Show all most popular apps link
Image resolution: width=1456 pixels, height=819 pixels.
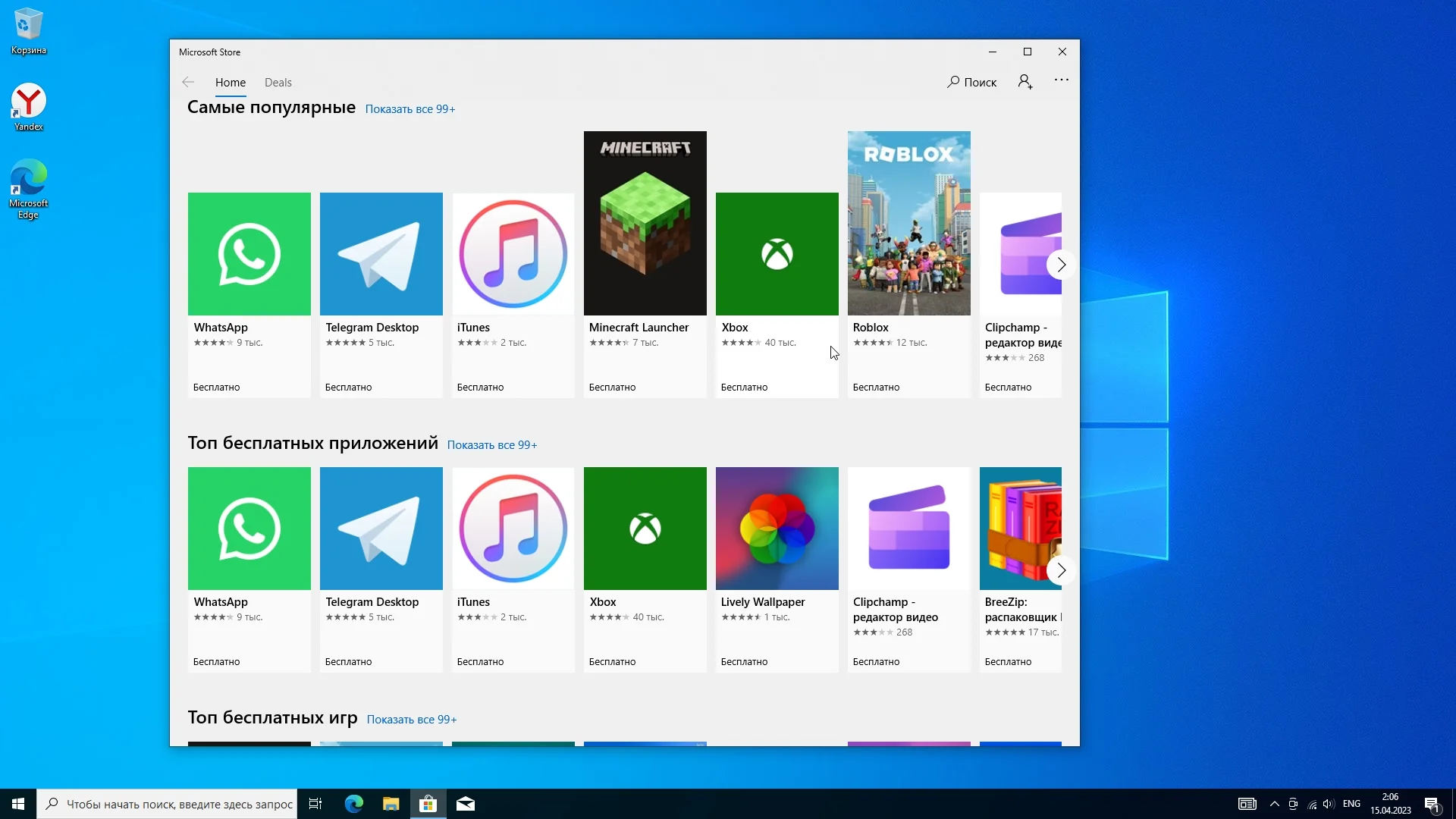point(409,109)
